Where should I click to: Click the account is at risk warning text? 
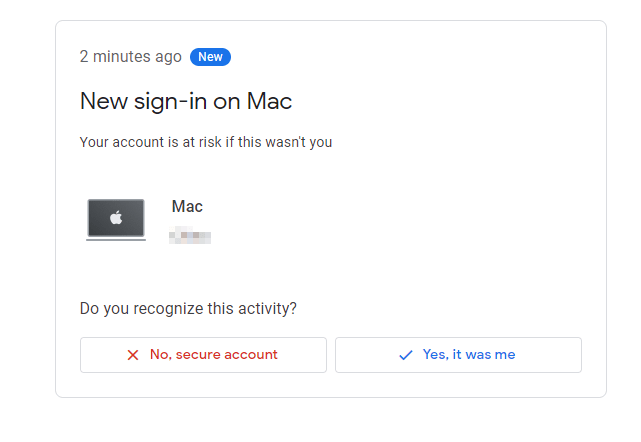[206, 142]
